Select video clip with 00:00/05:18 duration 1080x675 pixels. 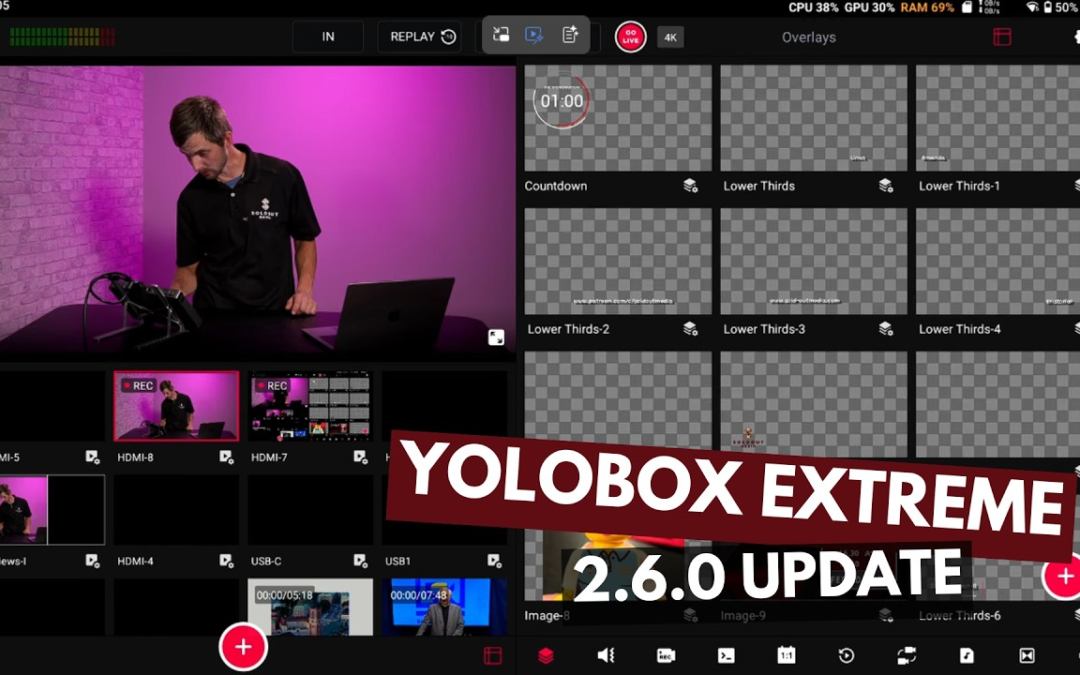310,607
